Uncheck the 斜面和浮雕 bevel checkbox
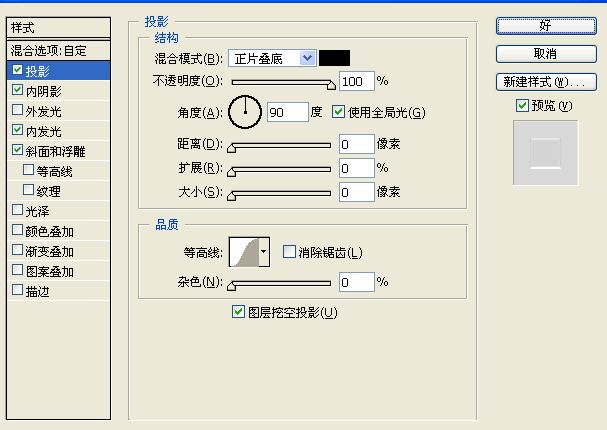 17,150
